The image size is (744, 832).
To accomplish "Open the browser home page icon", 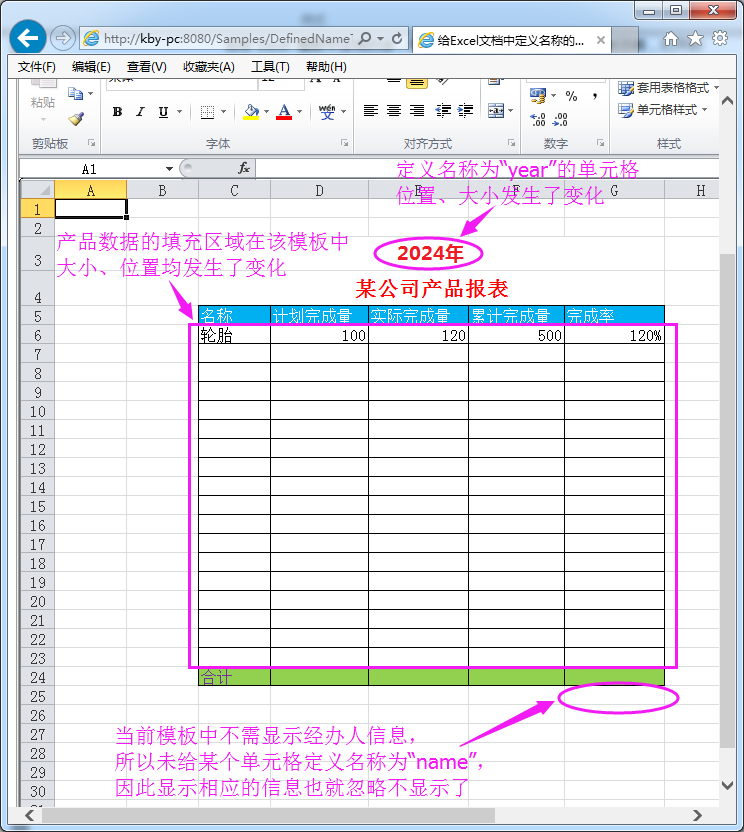I will point(671,38).
